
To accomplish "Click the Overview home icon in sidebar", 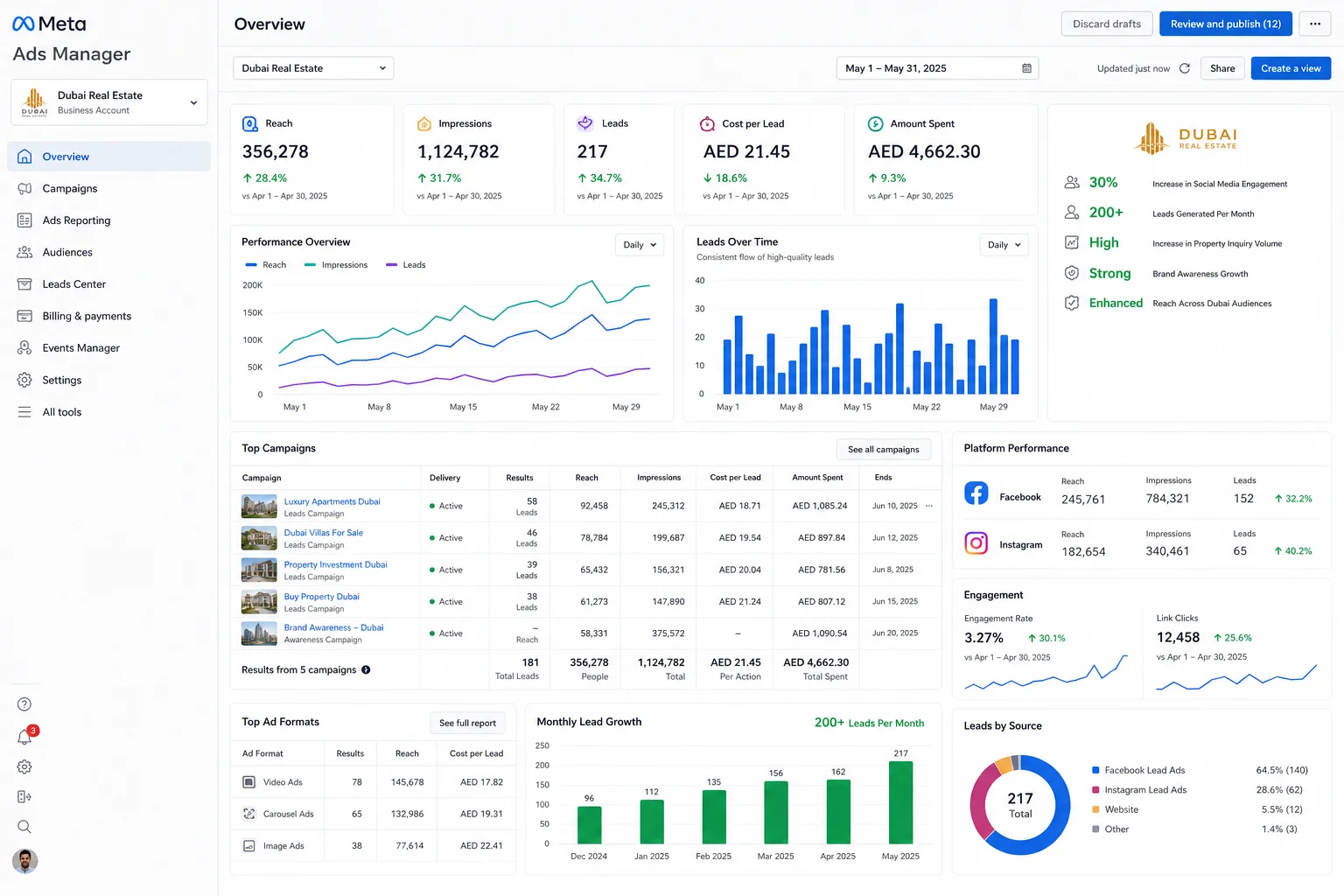I will point(24,157).
